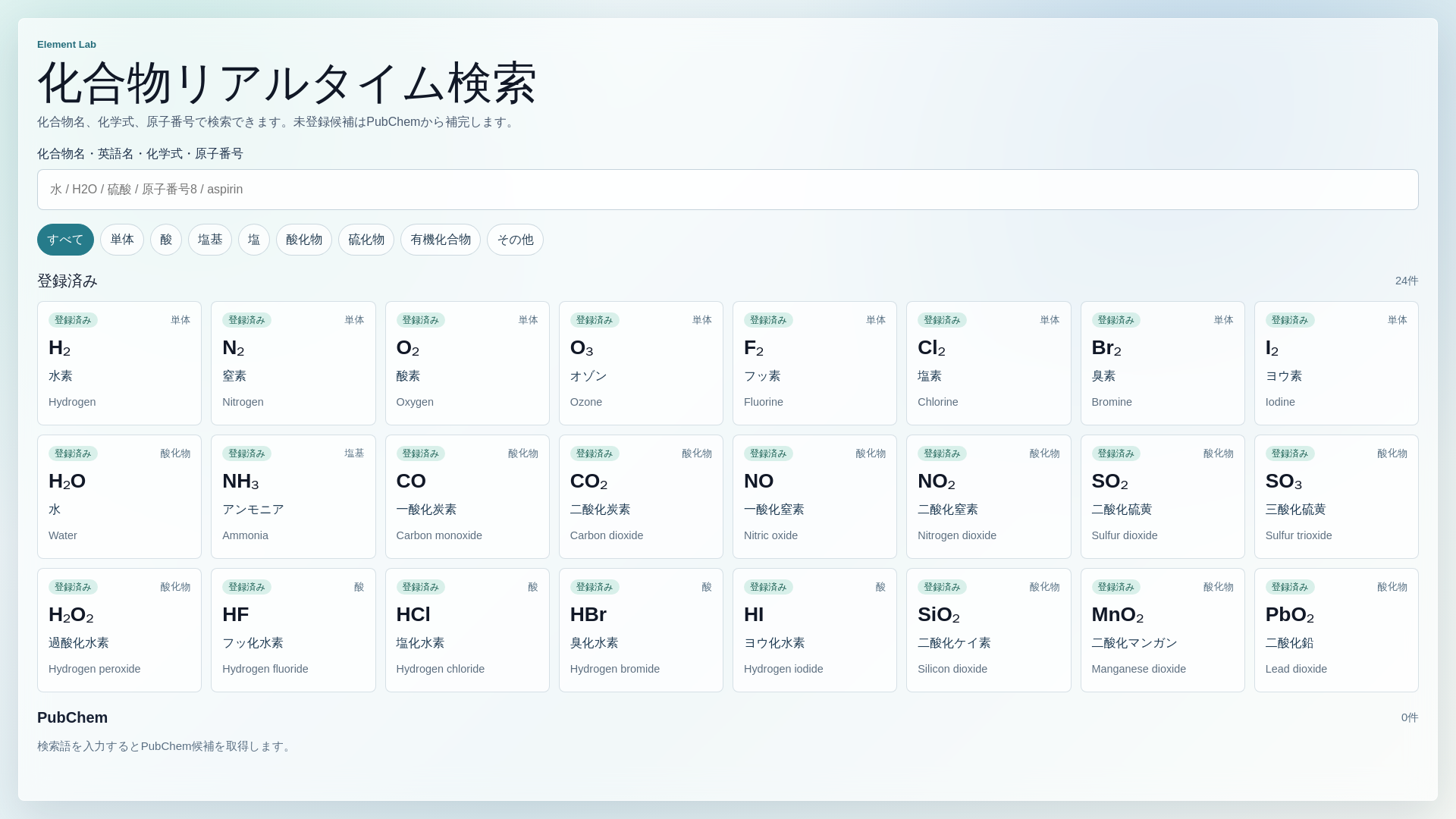Click the Element Lab brand label
Viewport: 1456px width, 819px height.
pos(67,45)
